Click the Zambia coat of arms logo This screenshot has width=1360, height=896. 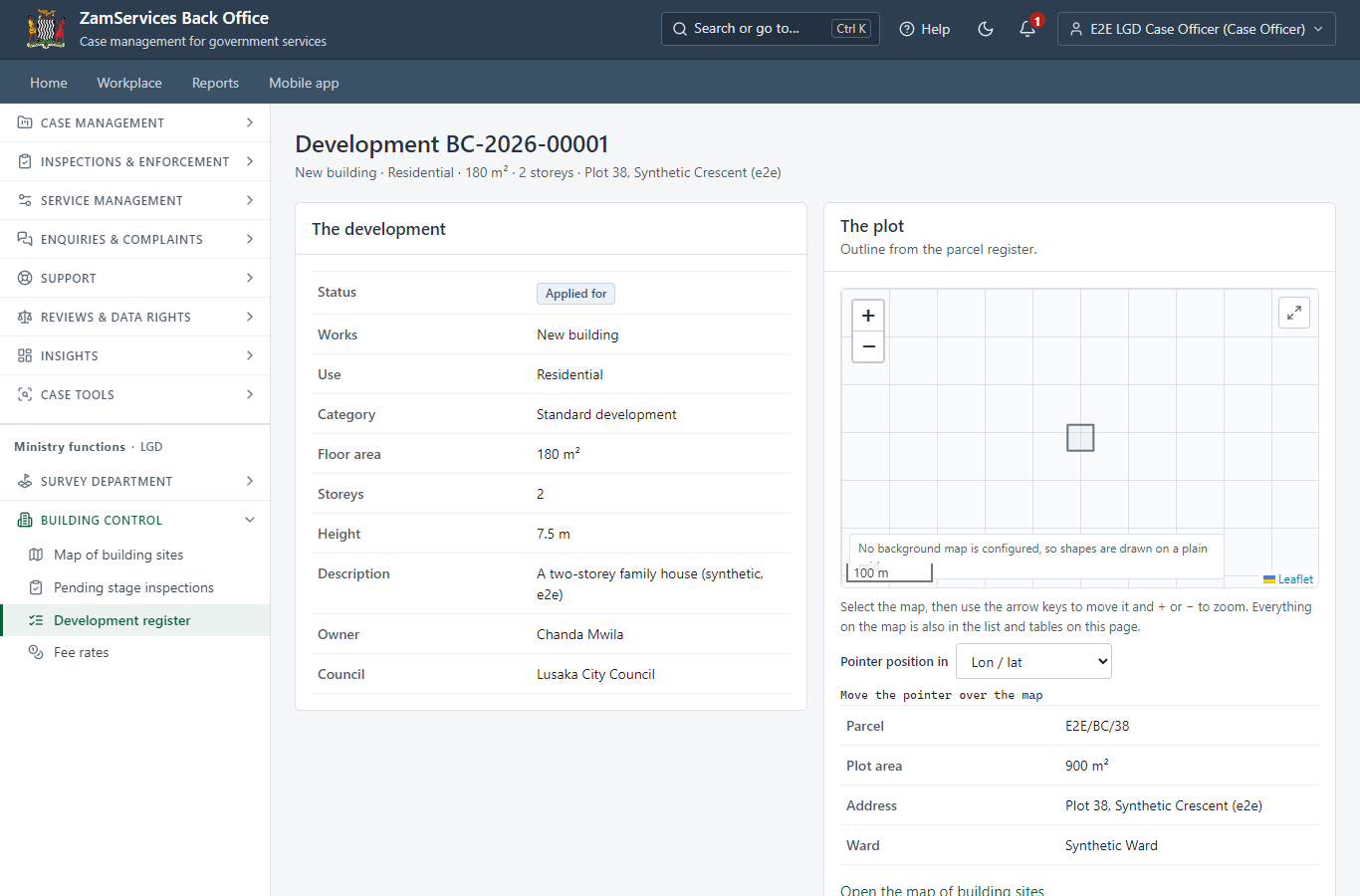tap(46, 29)
